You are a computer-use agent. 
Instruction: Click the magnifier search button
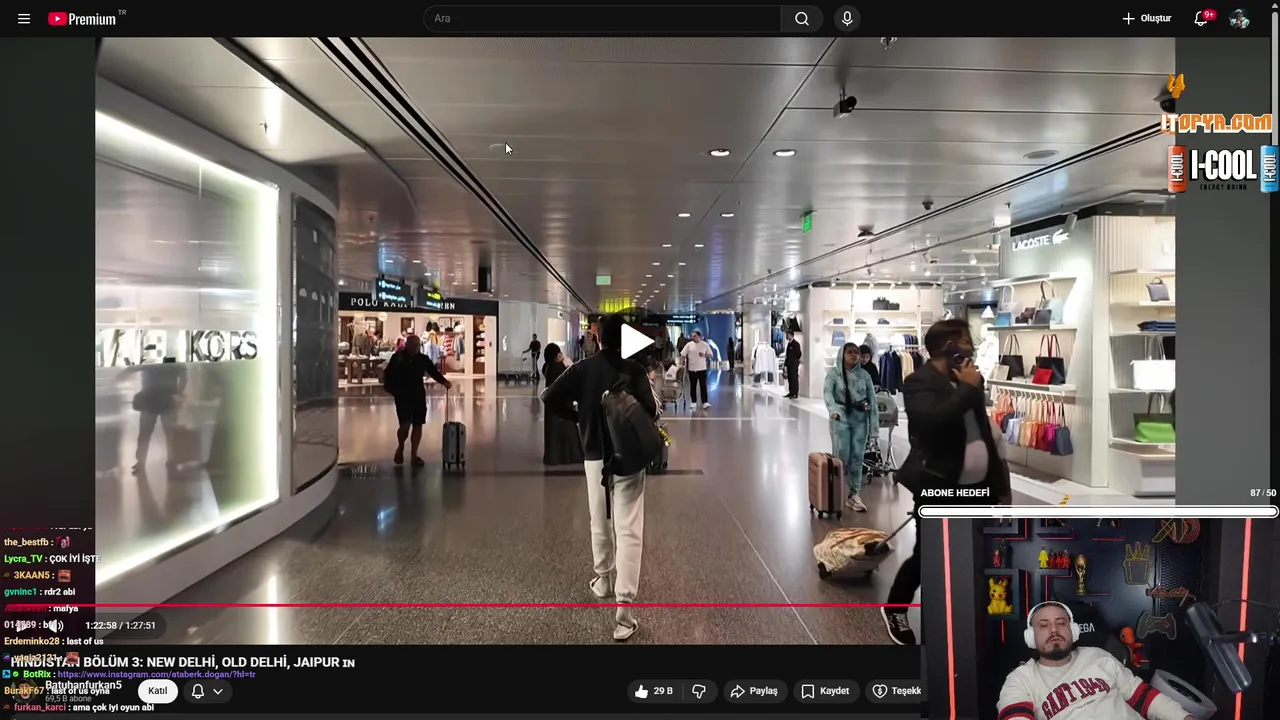pos(802,19)
